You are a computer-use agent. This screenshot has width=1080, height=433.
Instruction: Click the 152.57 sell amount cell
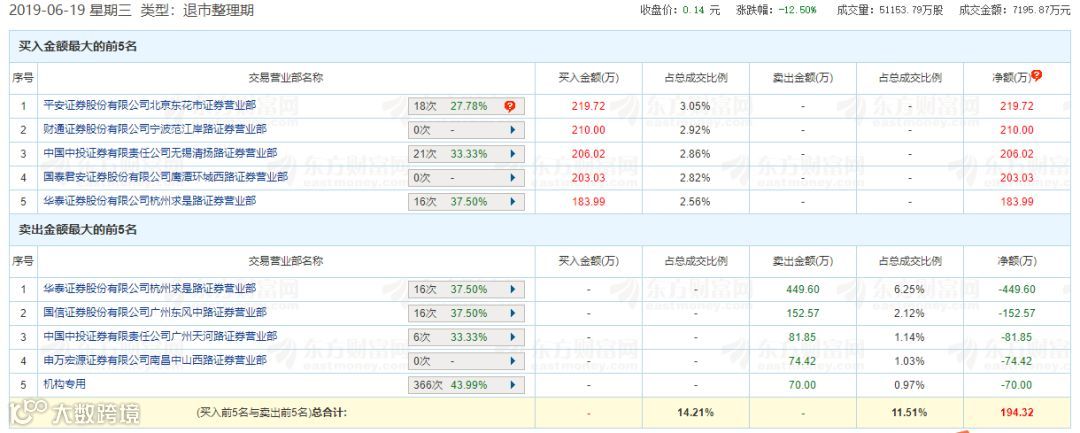click(803, 313)
